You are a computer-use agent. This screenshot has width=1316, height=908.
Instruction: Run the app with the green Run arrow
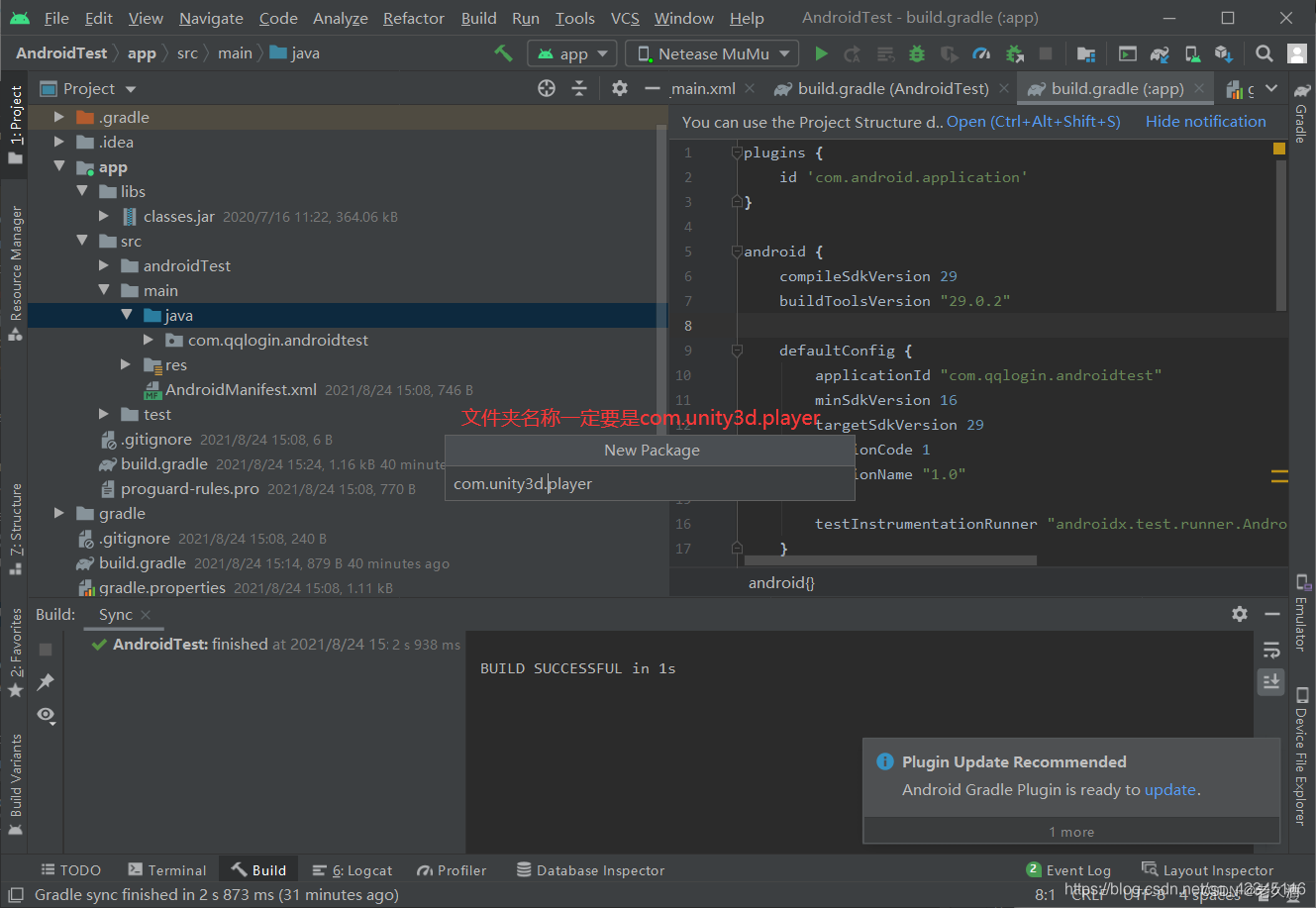click(x=821, y=52)
